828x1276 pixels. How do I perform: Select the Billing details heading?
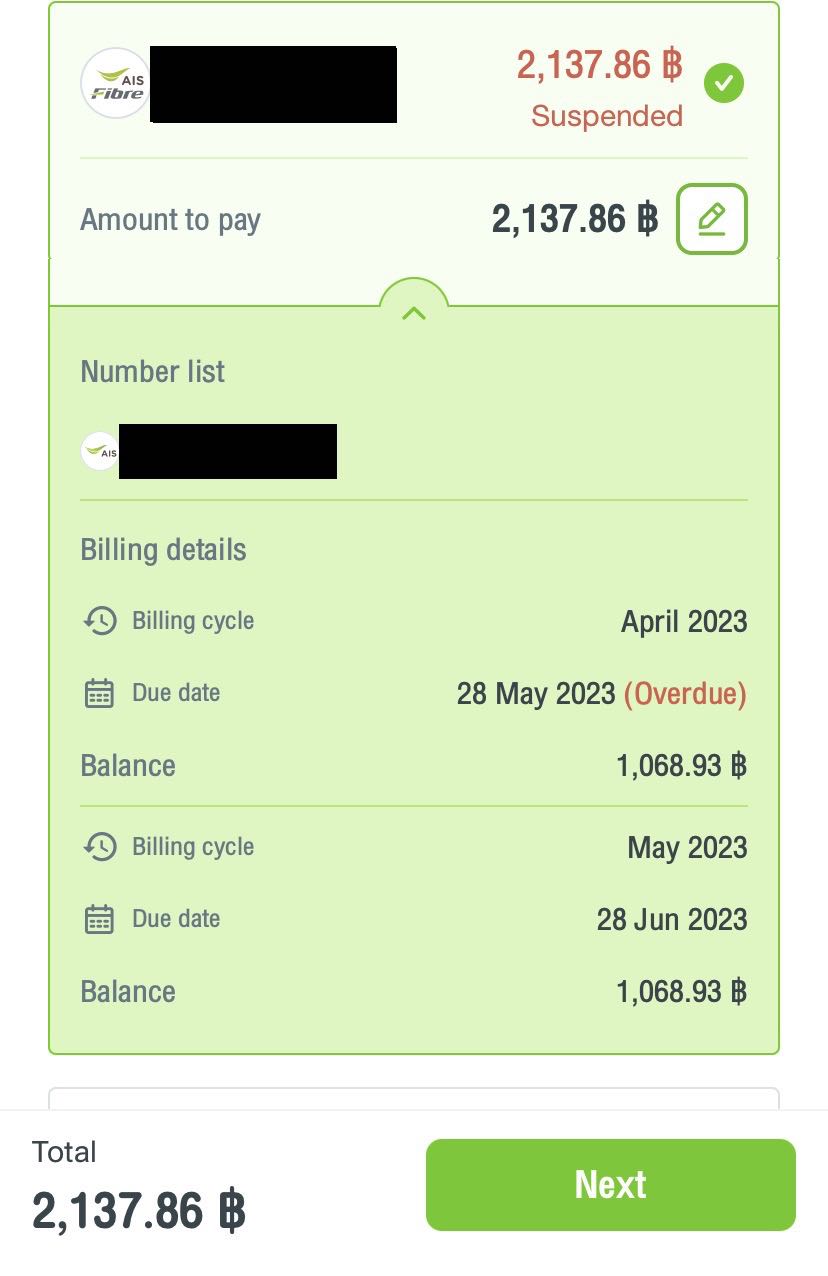[x=163, y=550]
